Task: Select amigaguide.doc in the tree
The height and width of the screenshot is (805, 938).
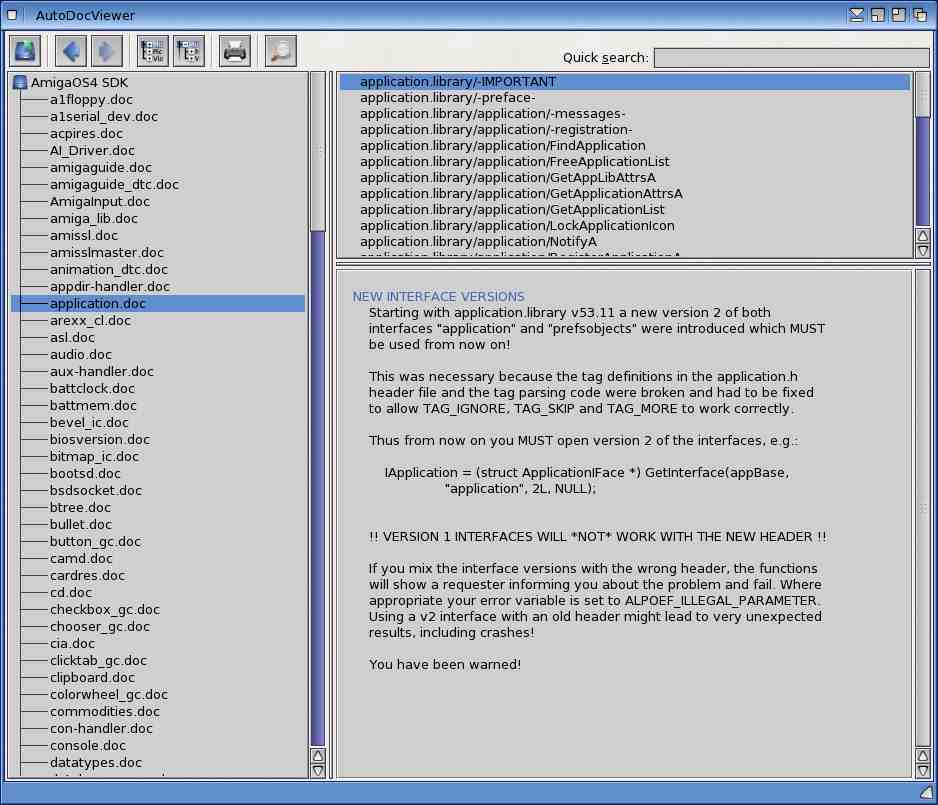Action: pos(101,168)
